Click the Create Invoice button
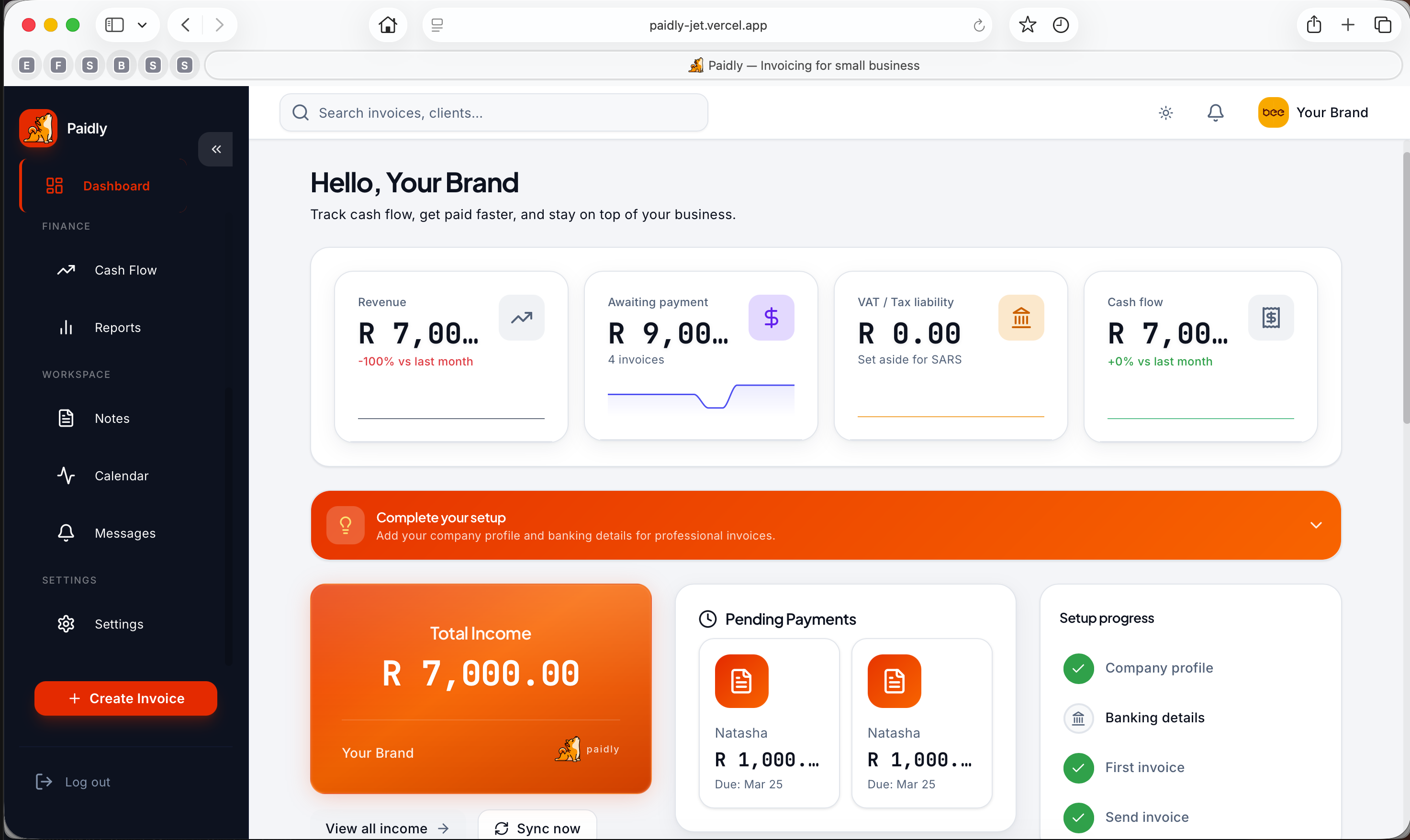The height and width of the screenshot is (840, 1410). click(x=126, y=698)
